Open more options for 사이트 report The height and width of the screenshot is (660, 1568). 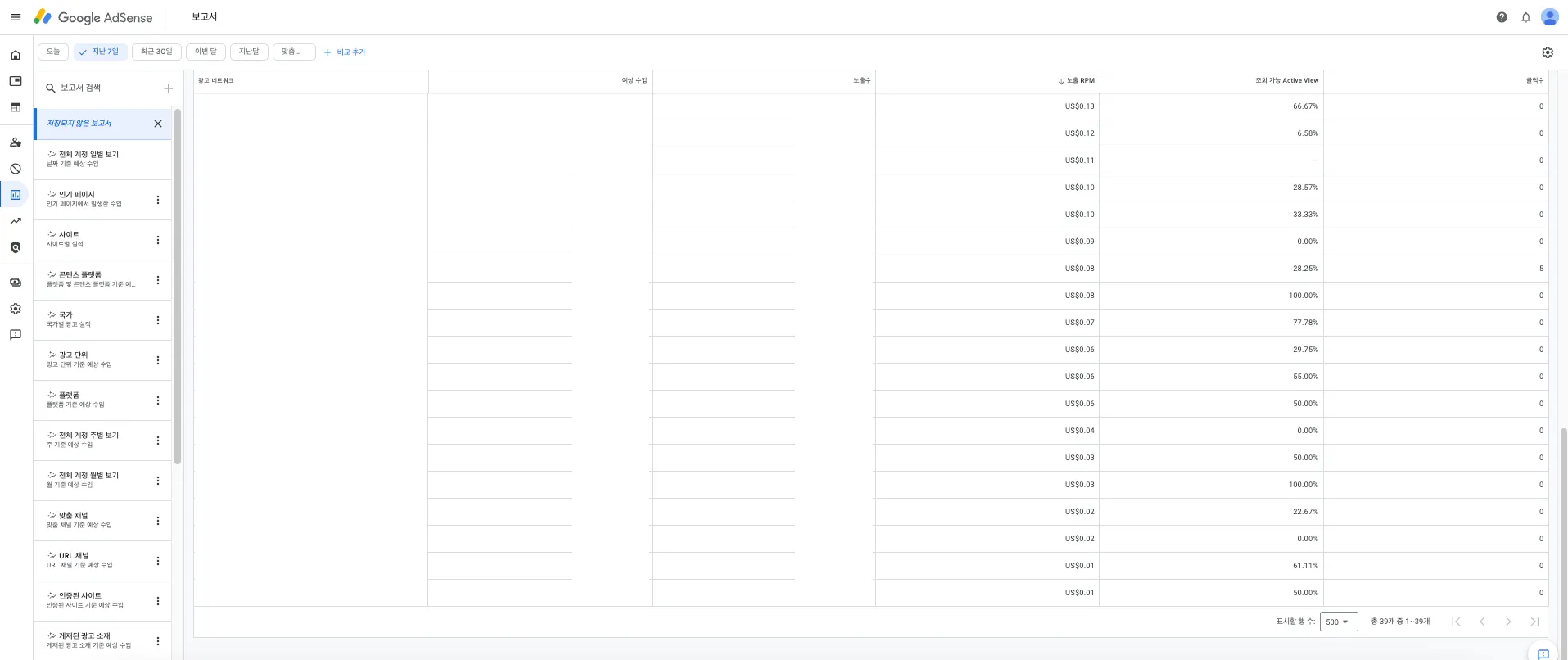point(158,240)
